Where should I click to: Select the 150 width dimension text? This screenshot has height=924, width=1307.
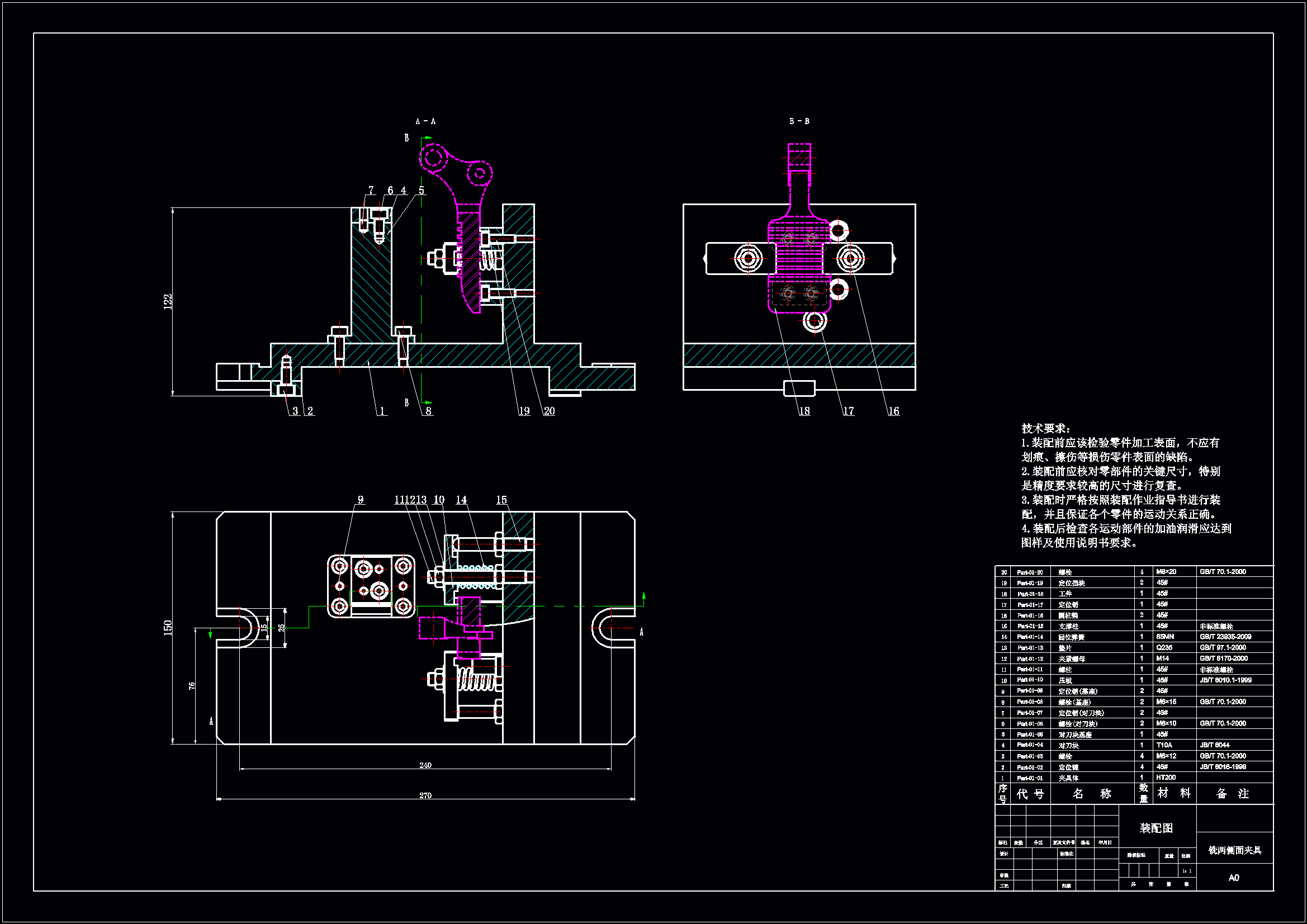click(167, 628)
